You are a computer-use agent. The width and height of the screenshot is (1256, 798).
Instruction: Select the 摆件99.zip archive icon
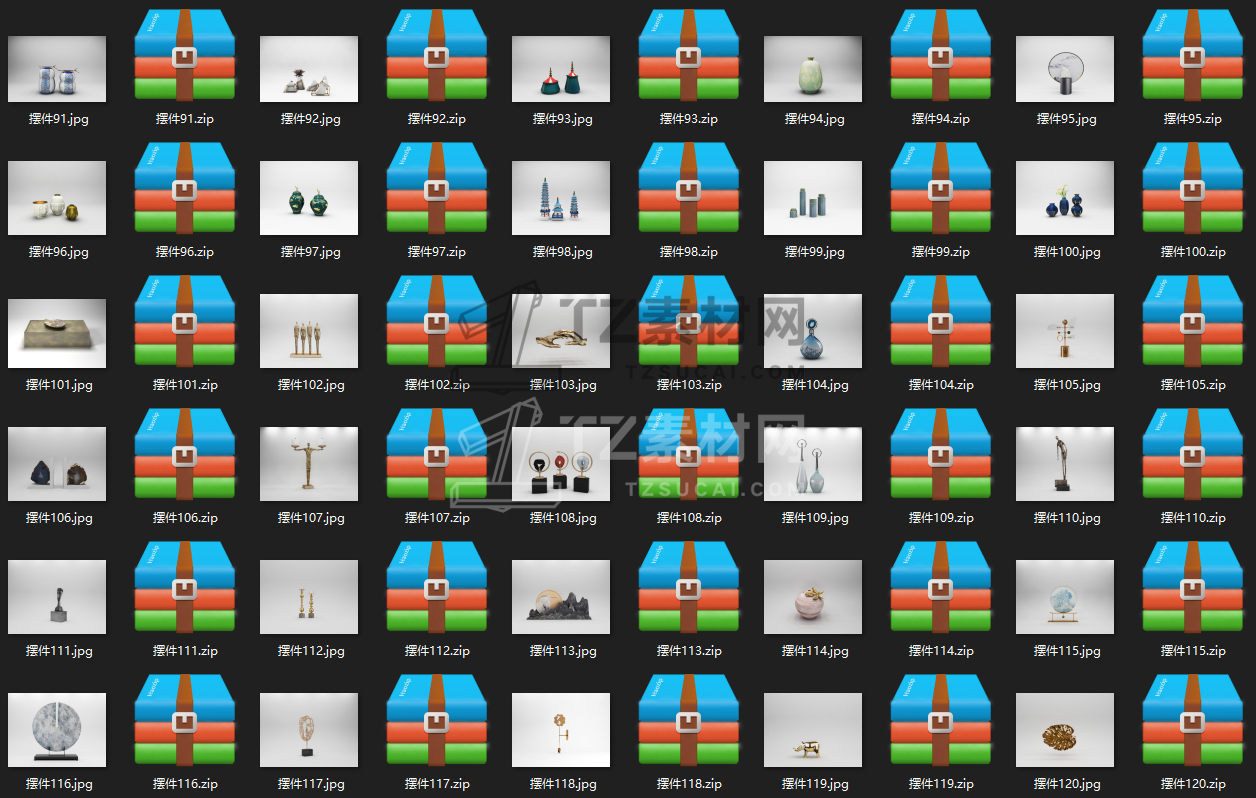coord(941,188)
